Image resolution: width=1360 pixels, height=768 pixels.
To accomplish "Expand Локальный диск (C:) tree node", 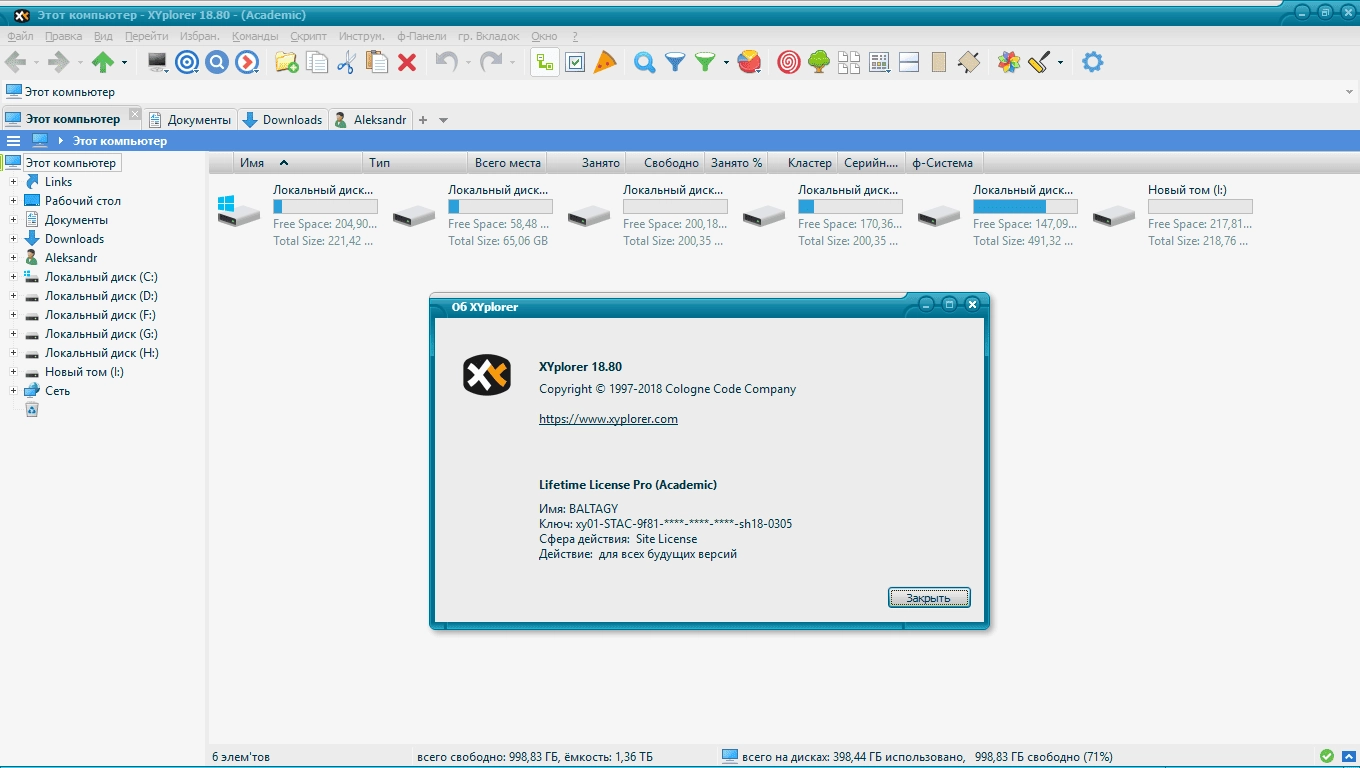I will (13, 277).
